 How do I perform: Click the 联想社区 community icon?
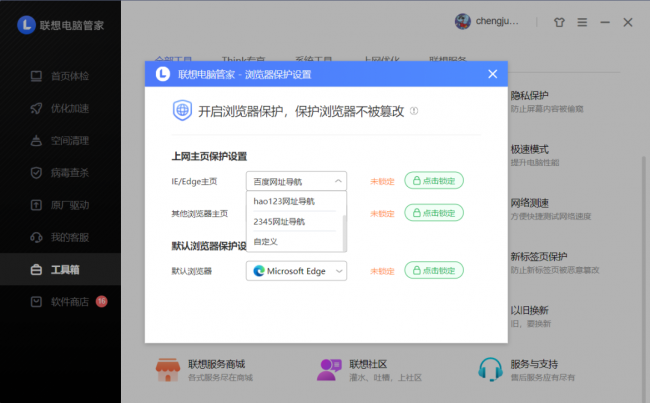(x=329, y=369)
